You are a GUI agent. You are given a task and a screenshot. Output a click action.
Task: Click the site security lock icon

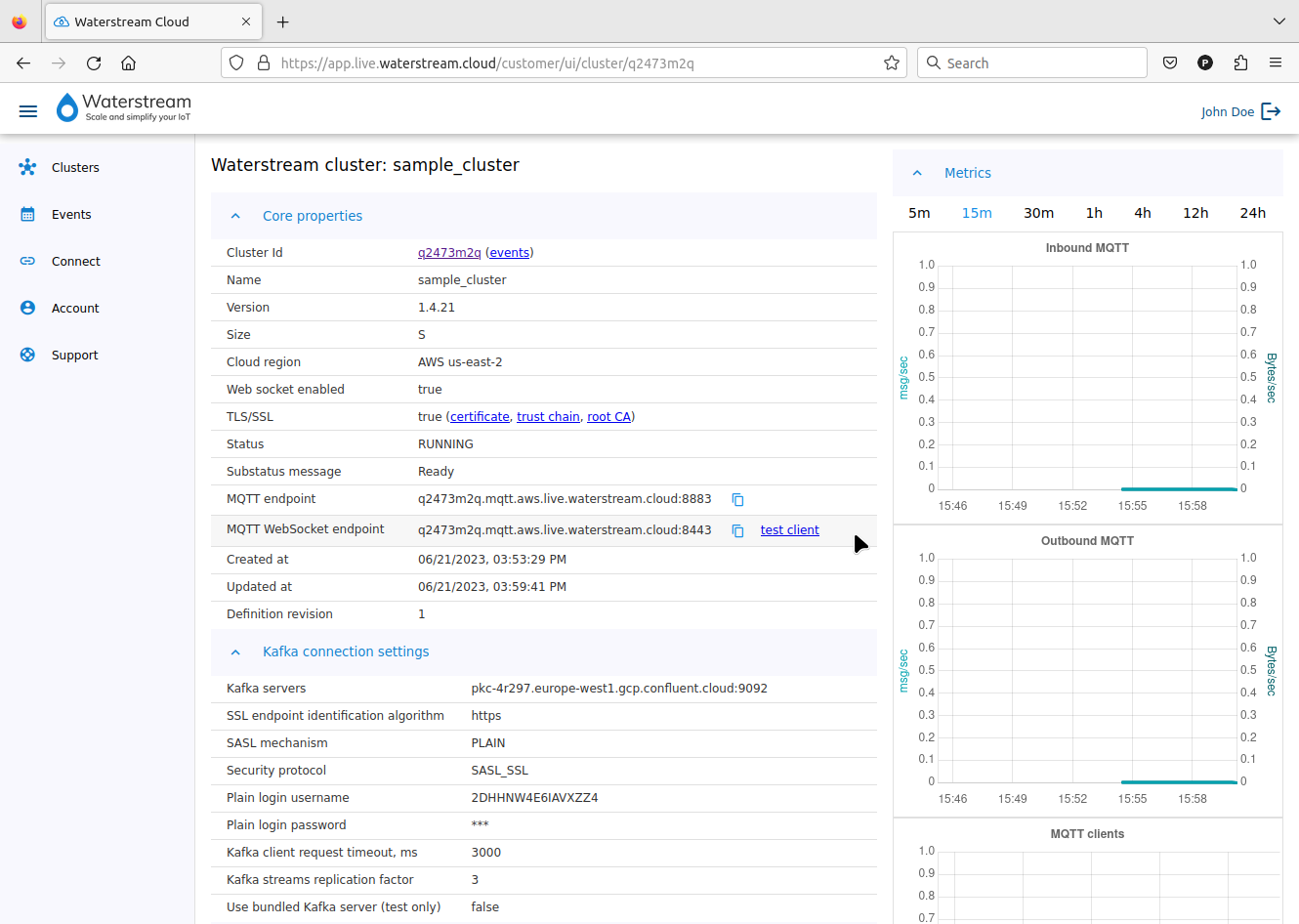coord(263,63)
